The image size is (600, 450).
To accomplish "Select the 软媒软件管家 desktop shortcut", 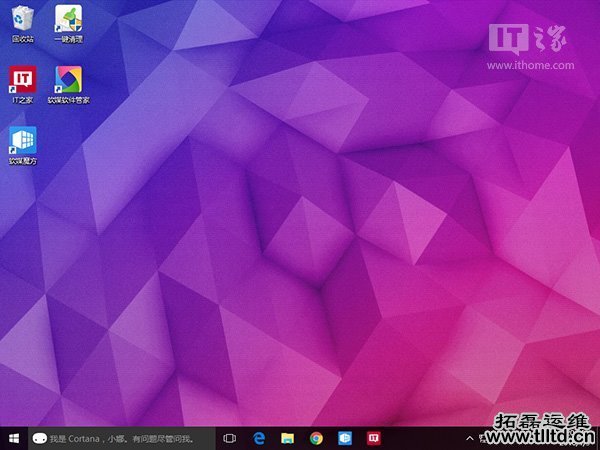I will [68, 84].
